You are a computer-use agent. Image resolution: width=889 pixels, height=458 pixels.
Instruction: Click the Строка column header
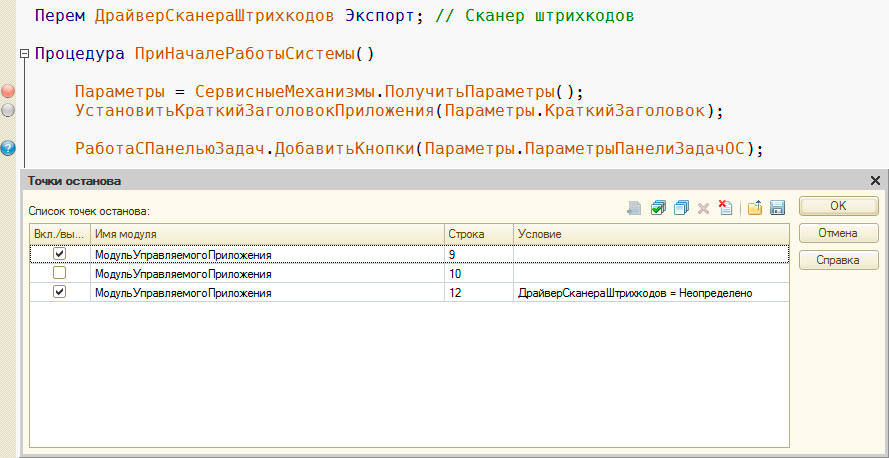pos(479,234)
